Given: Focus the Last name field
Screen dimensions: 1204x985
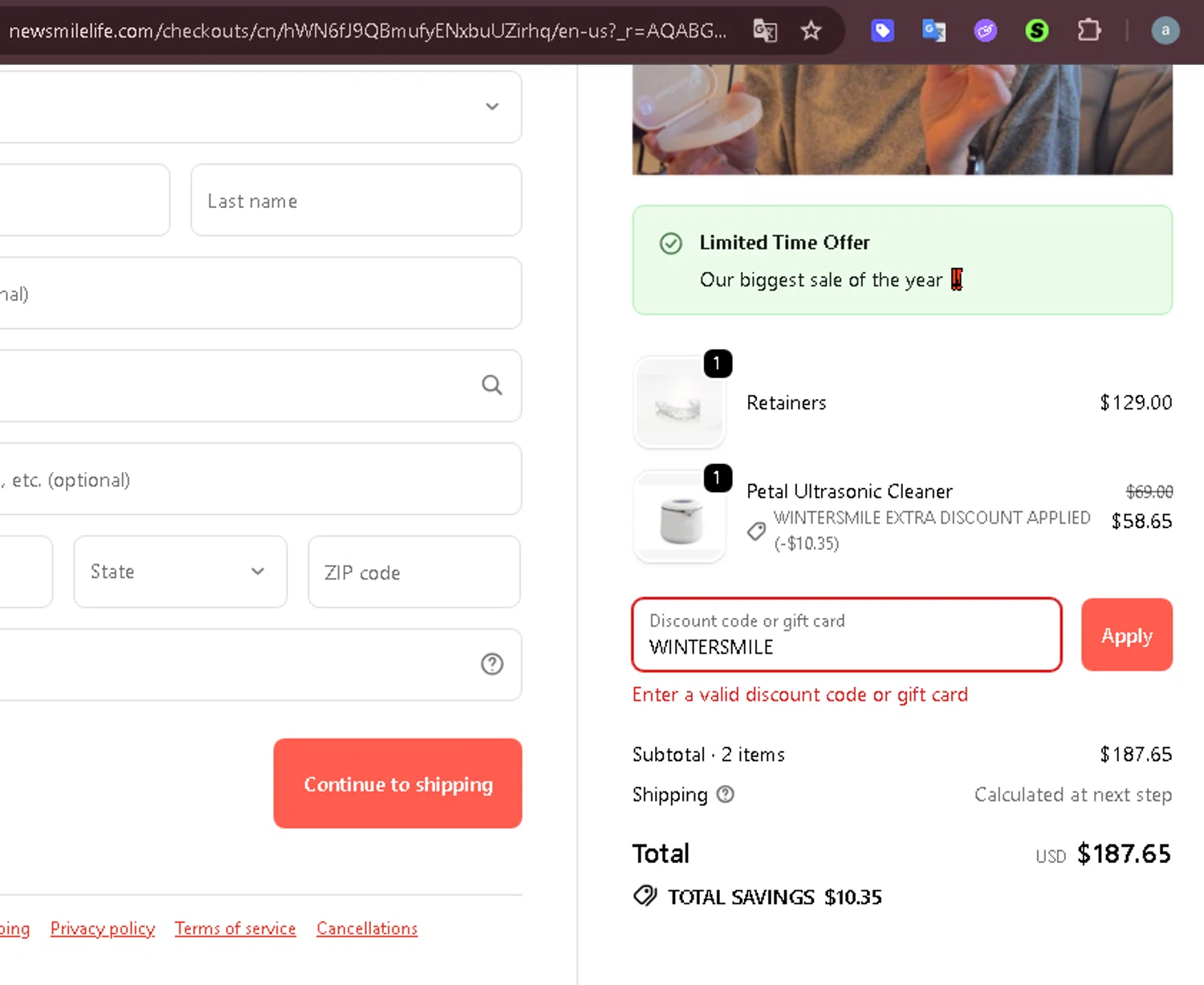Looking at the screenshot, I should 356,200.
